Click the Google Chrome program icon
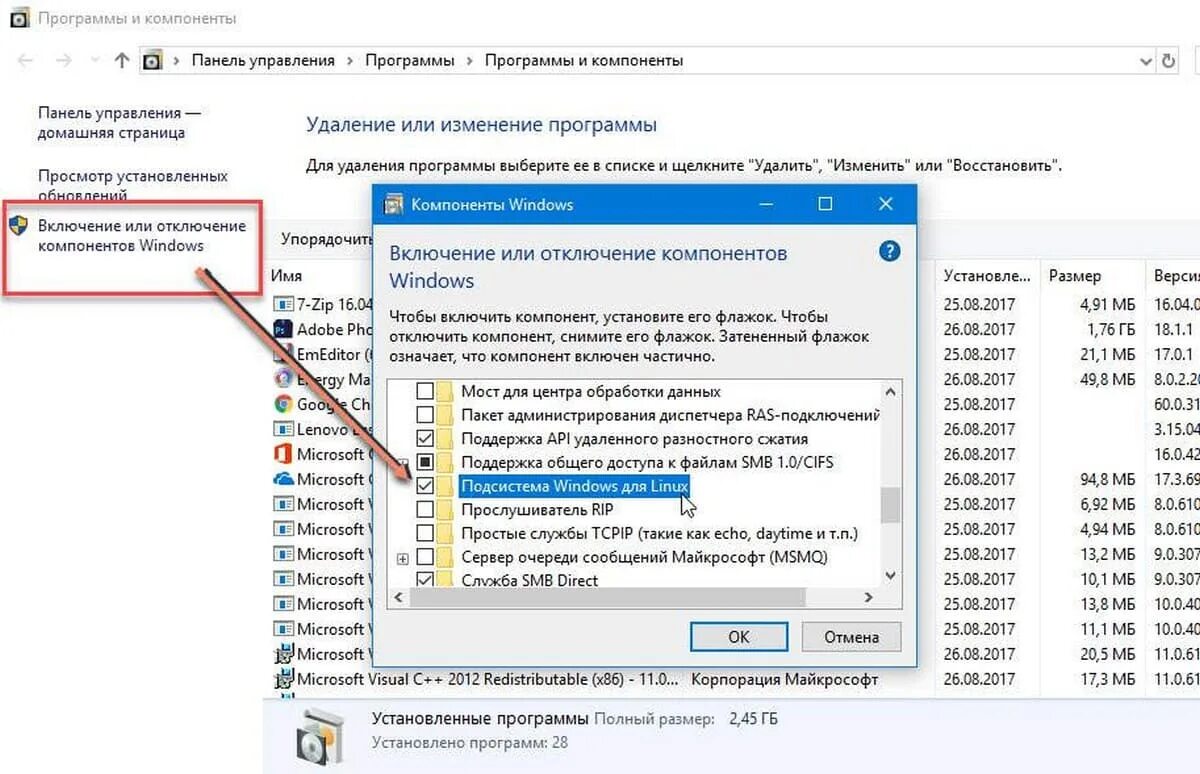The image size is (1200, 774). [283, 404]
